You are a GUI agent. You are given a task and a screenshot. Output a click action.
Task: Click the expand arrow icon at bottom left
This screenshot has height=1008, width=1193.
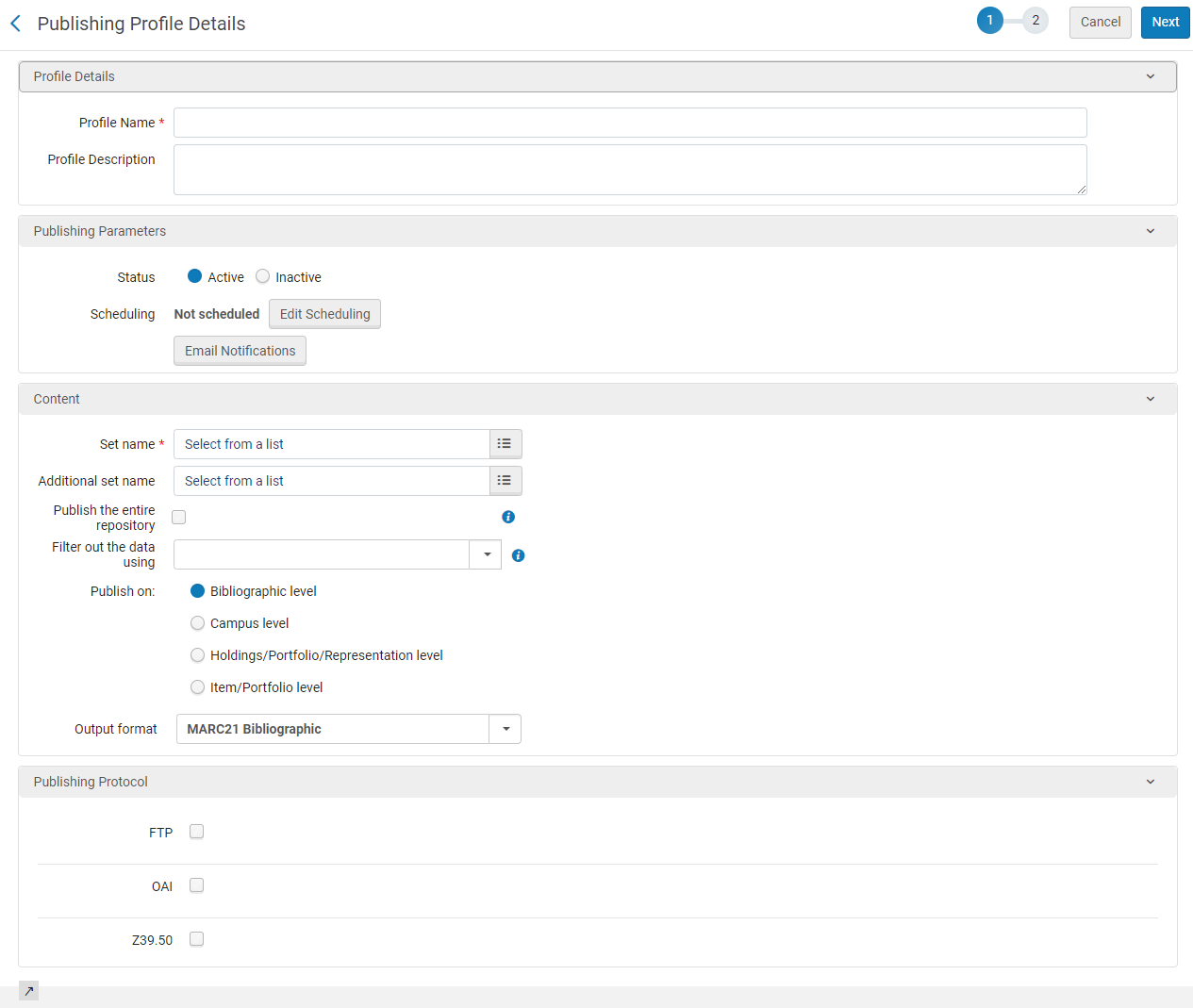[x=28, y=991]
